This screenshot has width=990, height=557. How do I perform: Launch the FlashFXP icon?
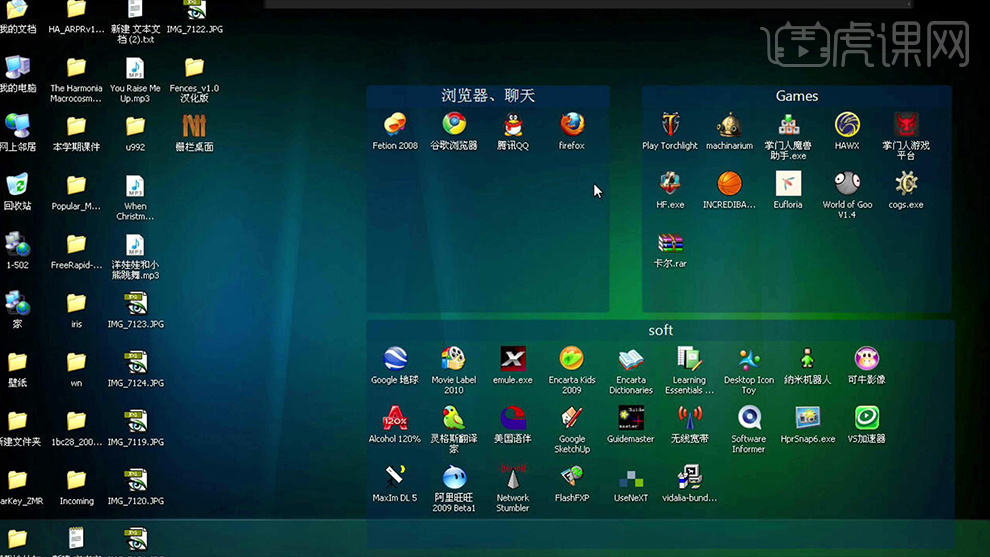(572, 477)
